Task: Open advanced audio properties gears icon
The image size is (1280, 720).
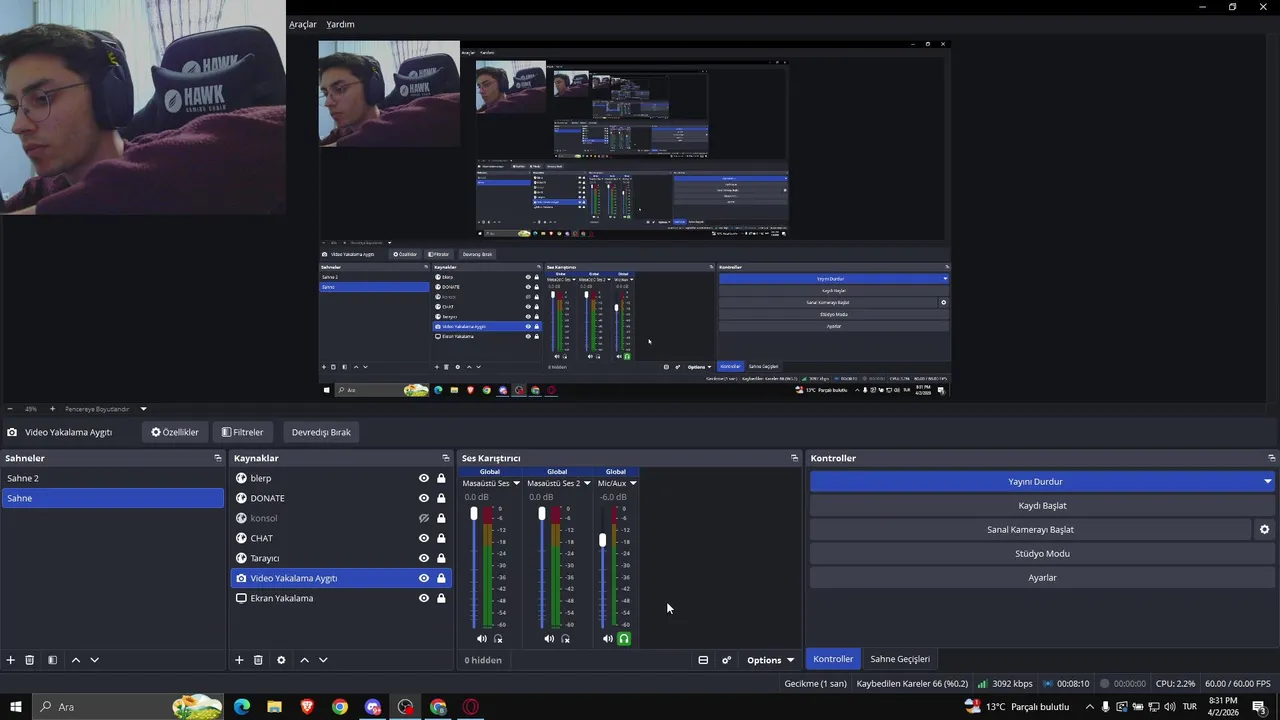Action: click(x=726, y=660)
